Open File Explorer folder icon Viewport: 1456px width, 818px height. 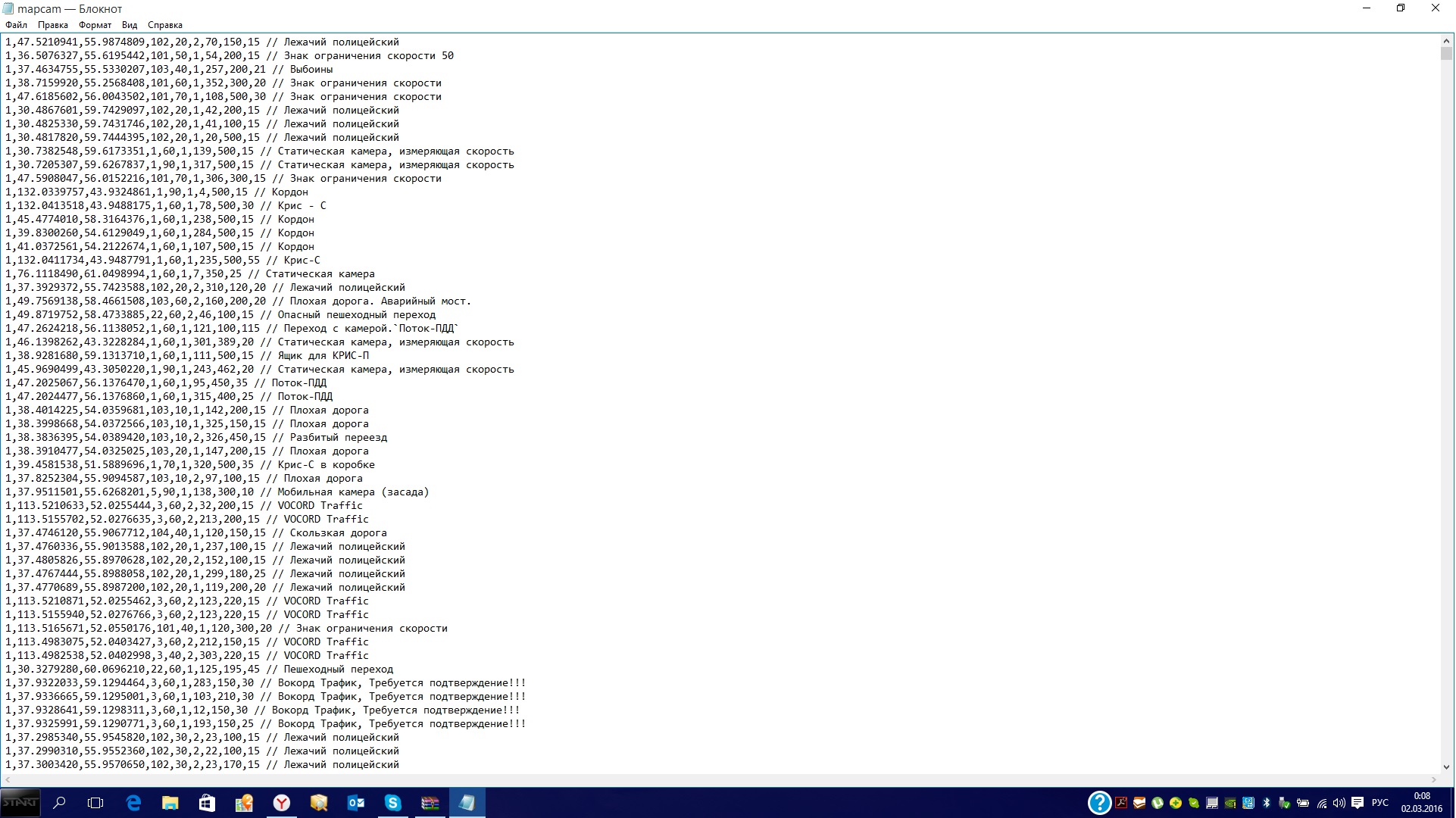point(170,803)
